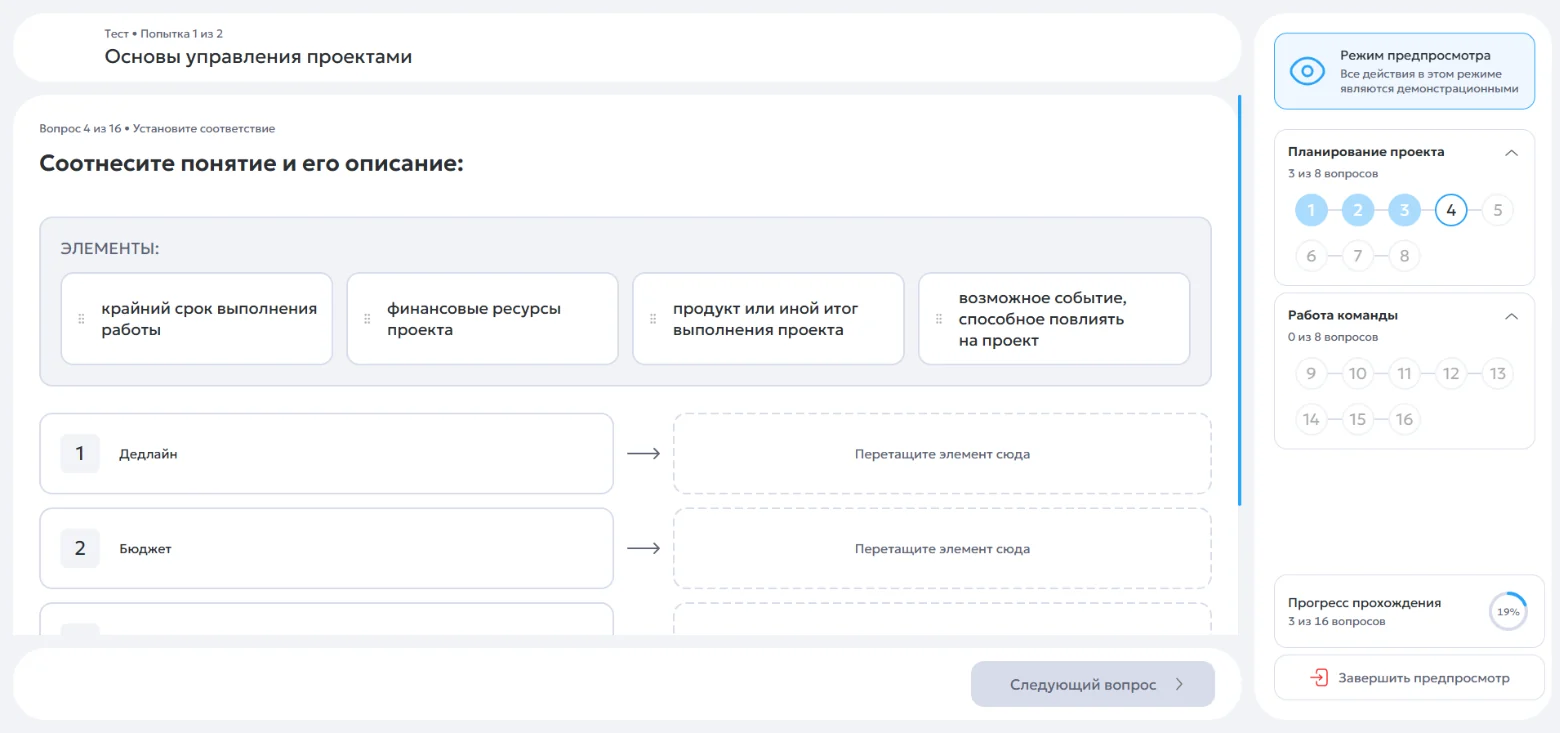Open question 13
This screenshot has height=733, width=1560.
(1497, 374)
